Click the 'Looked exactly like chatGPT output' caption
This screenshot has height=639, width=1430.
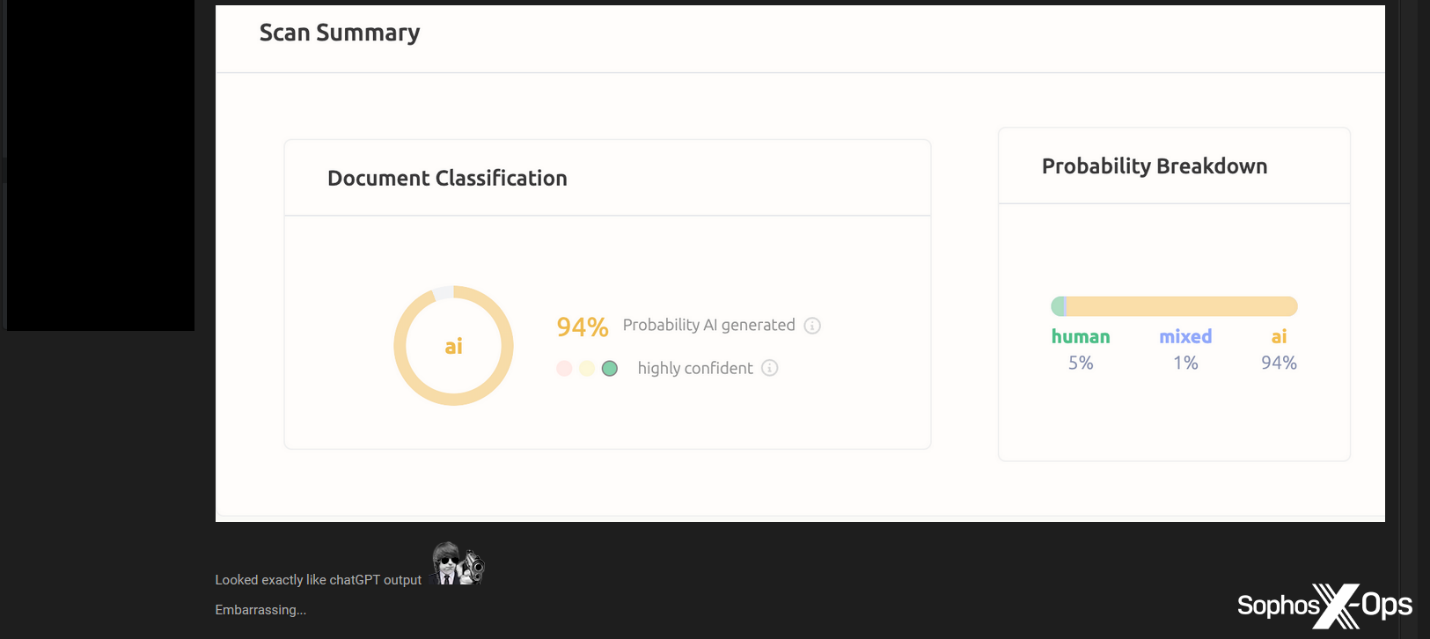click(317, 579)
